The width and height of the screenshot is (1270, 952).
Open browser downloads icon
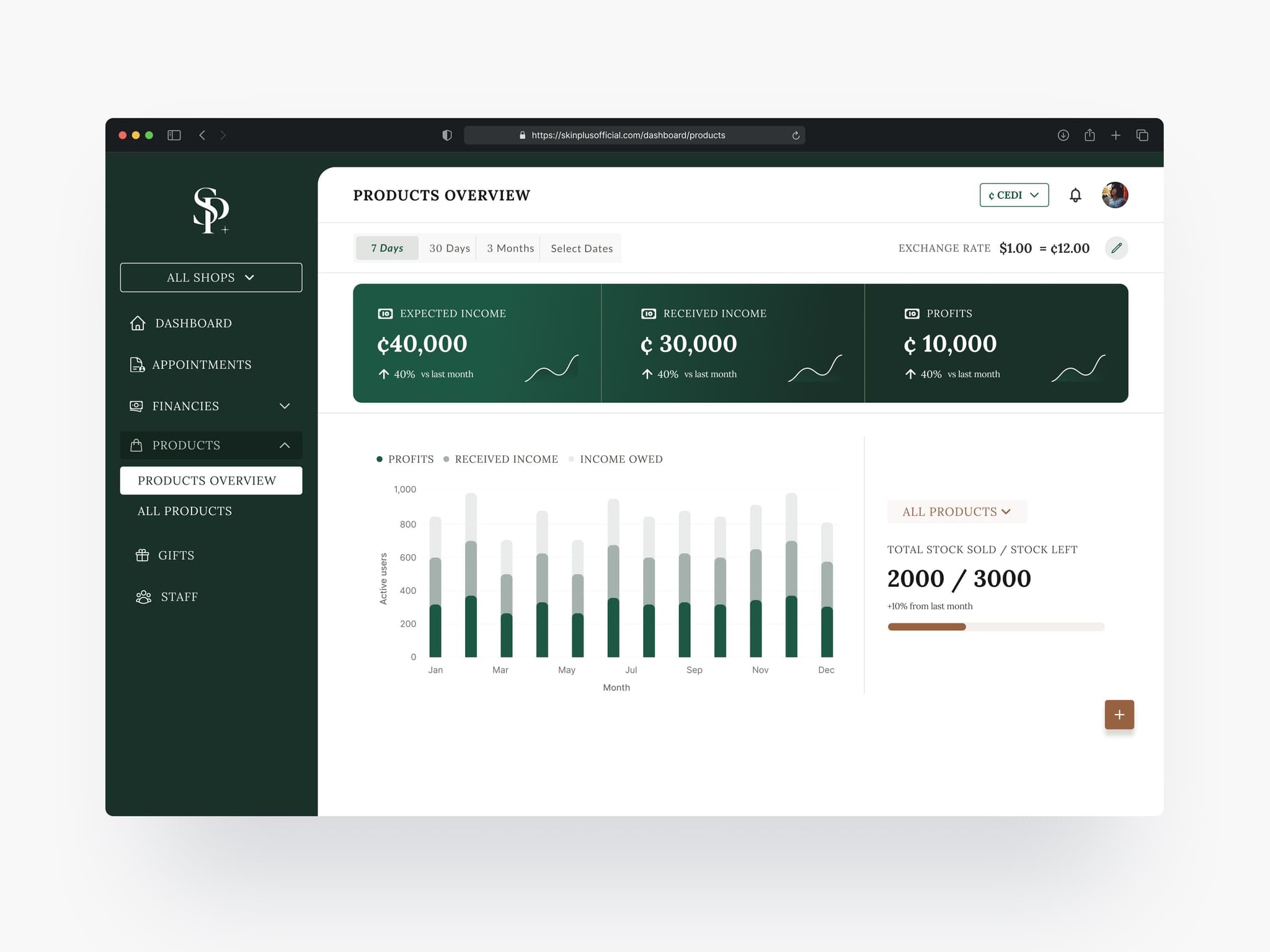pyautogui.click(x=1063, y=135)
